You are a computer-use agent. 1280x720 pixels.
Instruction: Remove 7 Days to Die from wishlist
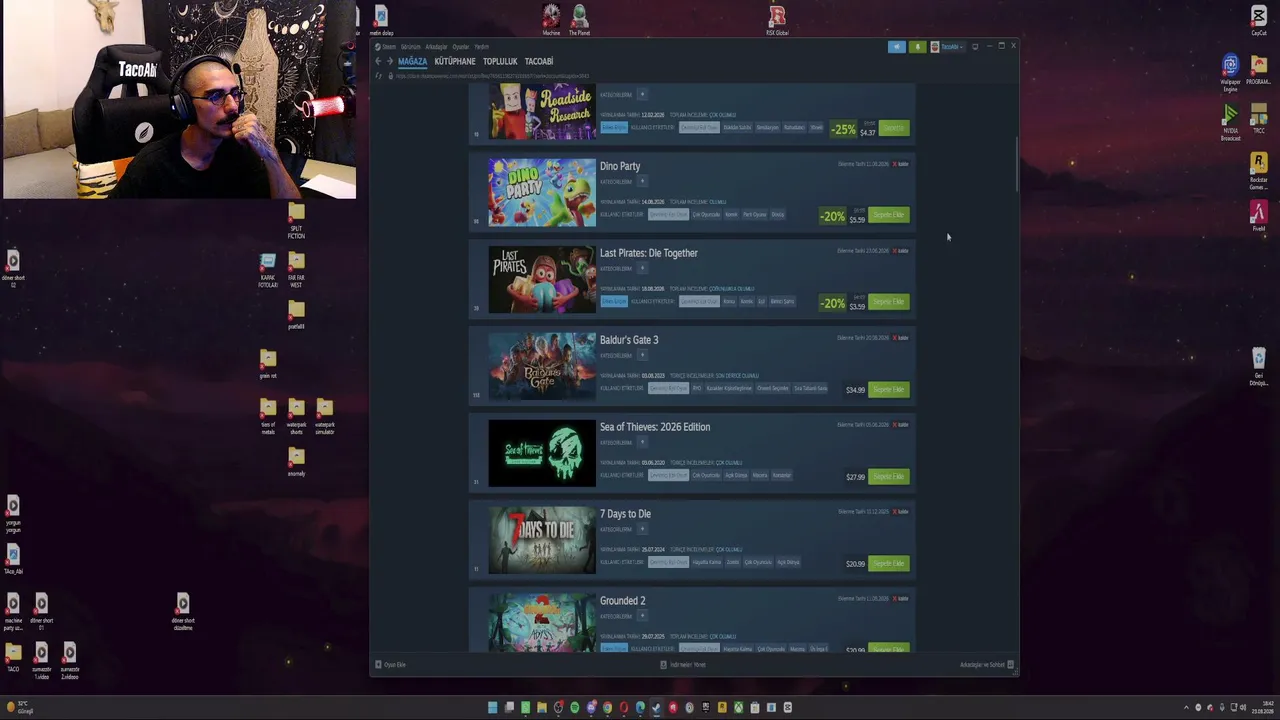[x=901, y=512]
